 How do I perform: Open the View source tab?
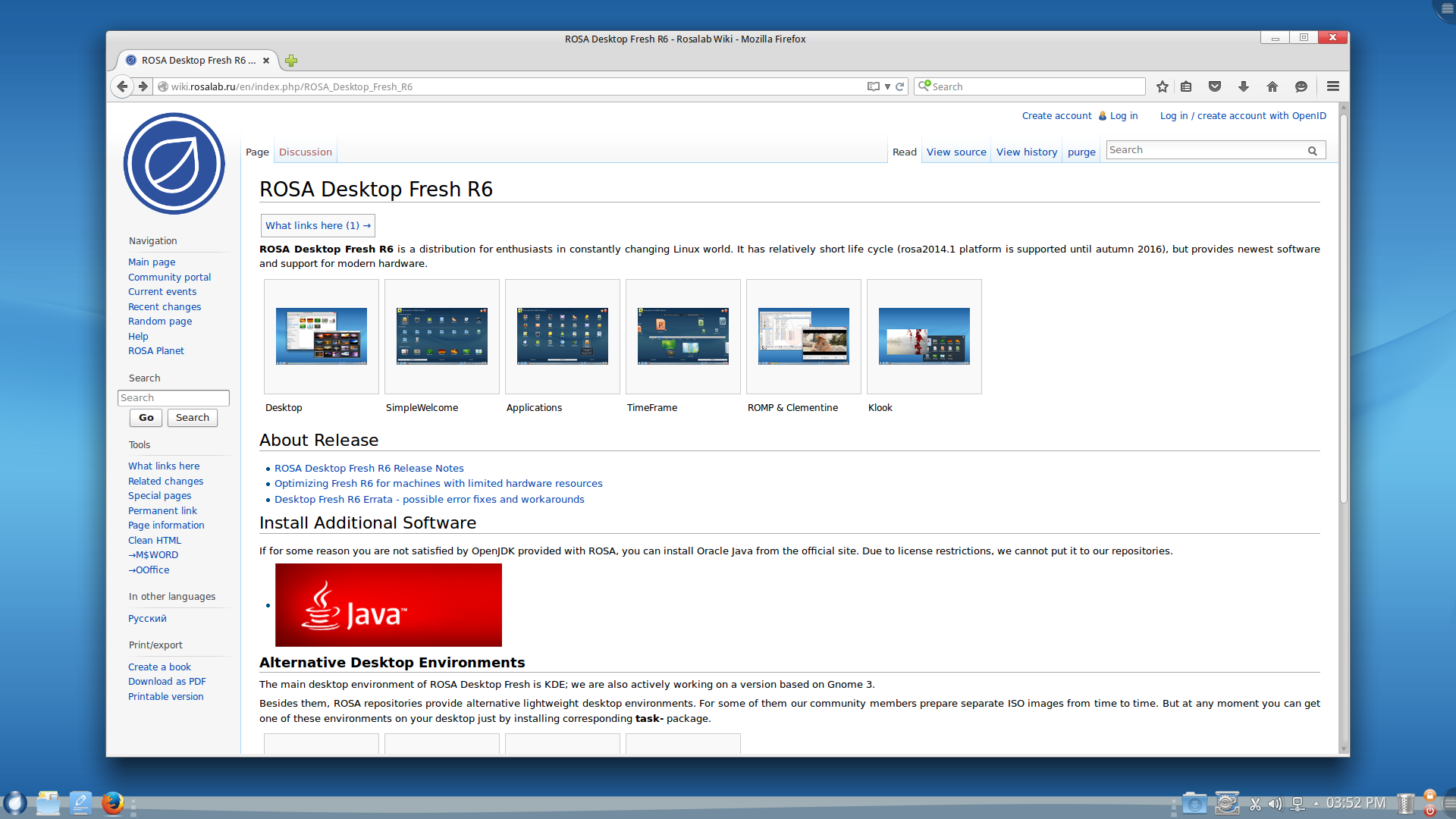956,152
